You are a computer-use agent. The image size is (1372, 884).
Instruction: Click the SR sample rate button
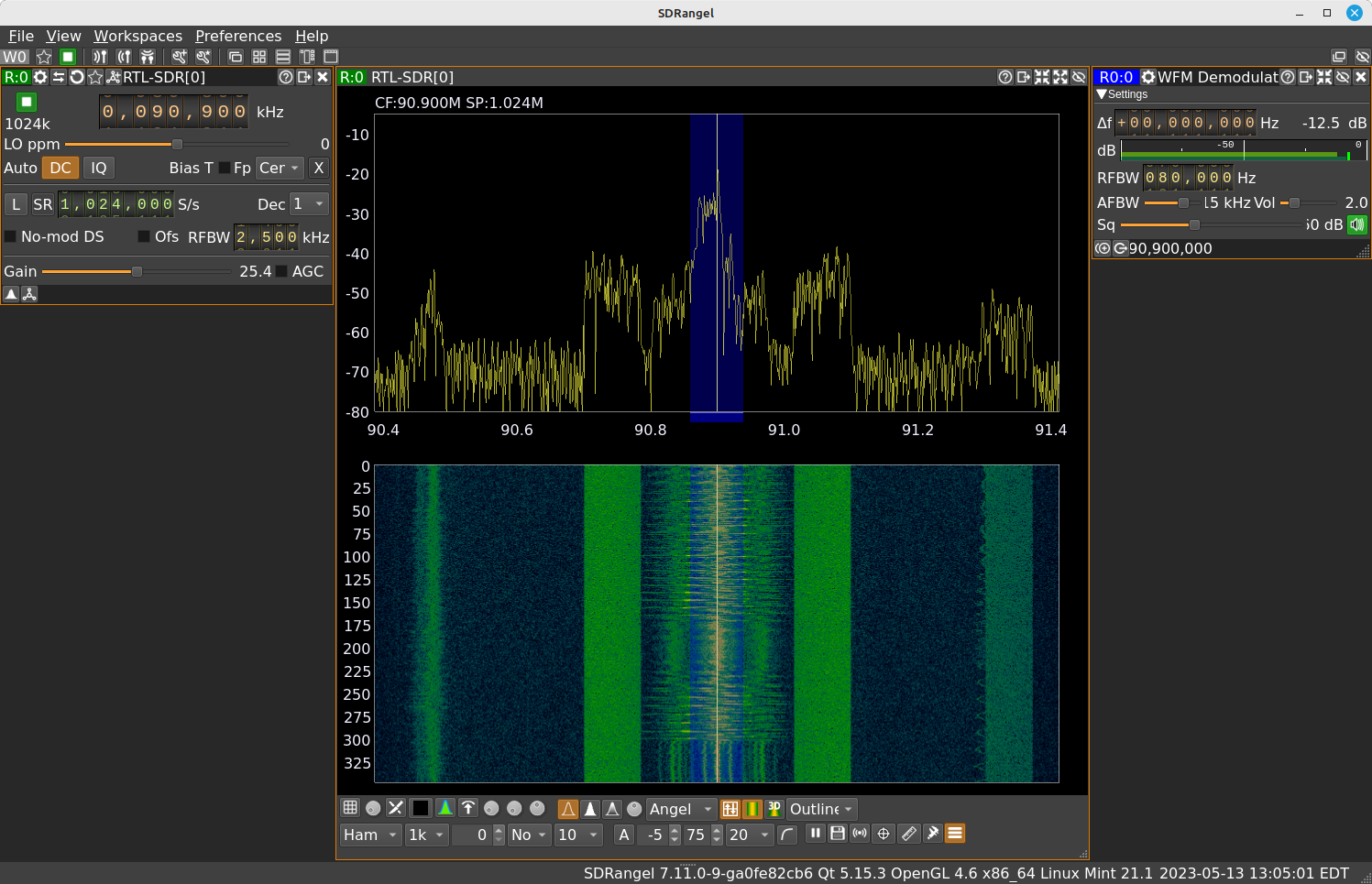43,204
